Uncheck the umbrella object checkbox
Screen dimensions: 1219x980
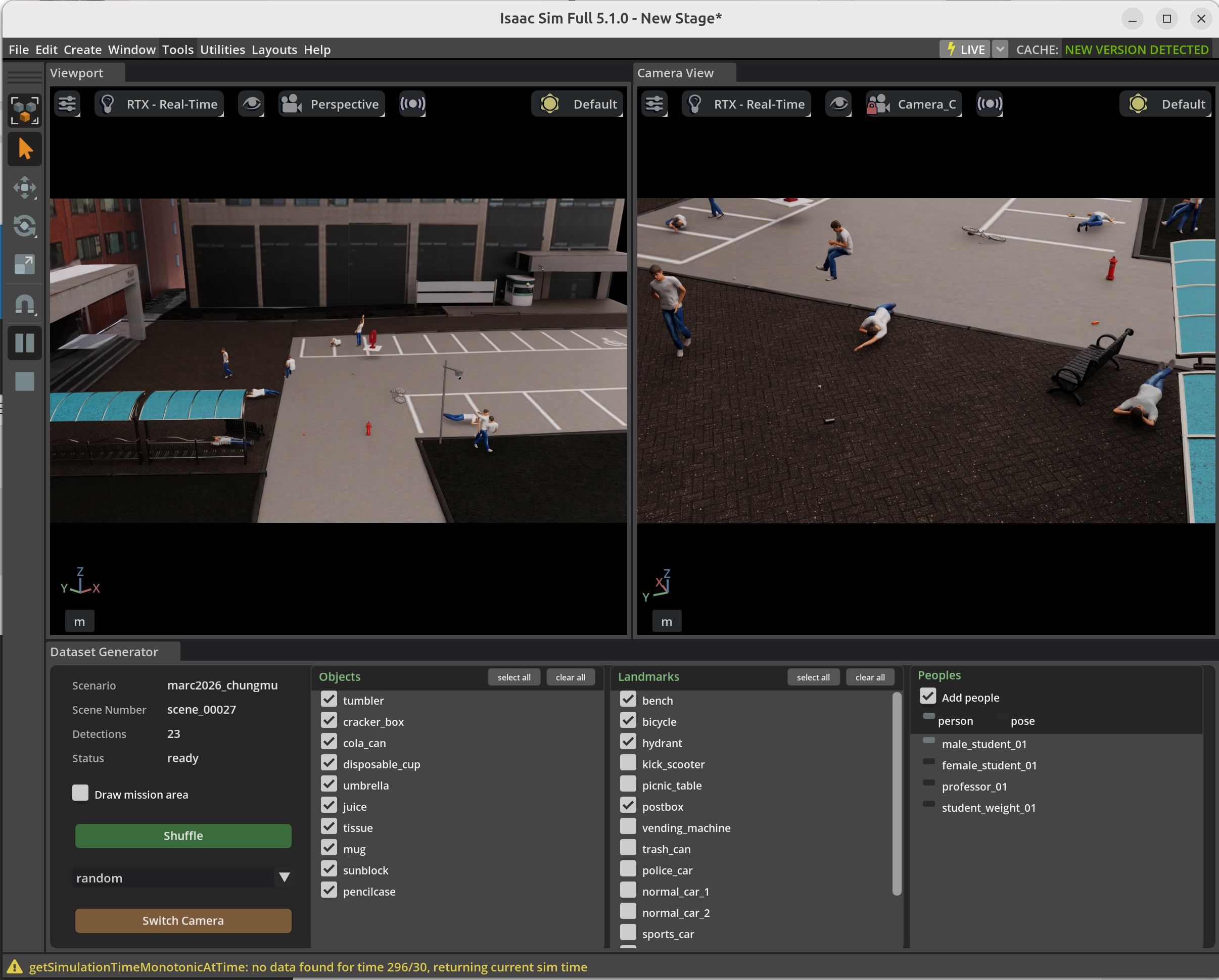(329, 784)
